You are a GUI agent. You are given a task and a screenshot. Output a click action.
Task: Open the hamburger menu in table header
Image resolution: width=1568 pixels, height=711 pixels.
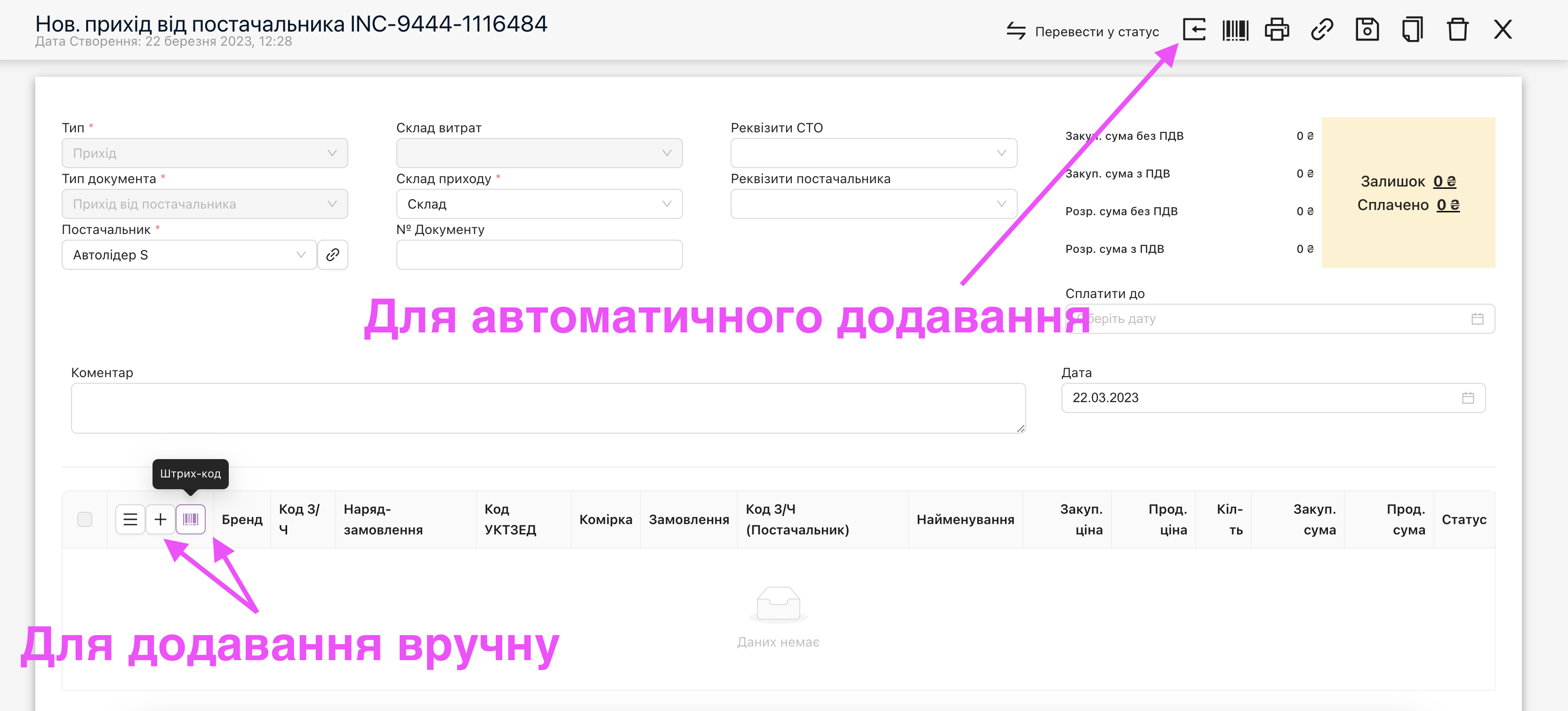[x=130, y=519]
